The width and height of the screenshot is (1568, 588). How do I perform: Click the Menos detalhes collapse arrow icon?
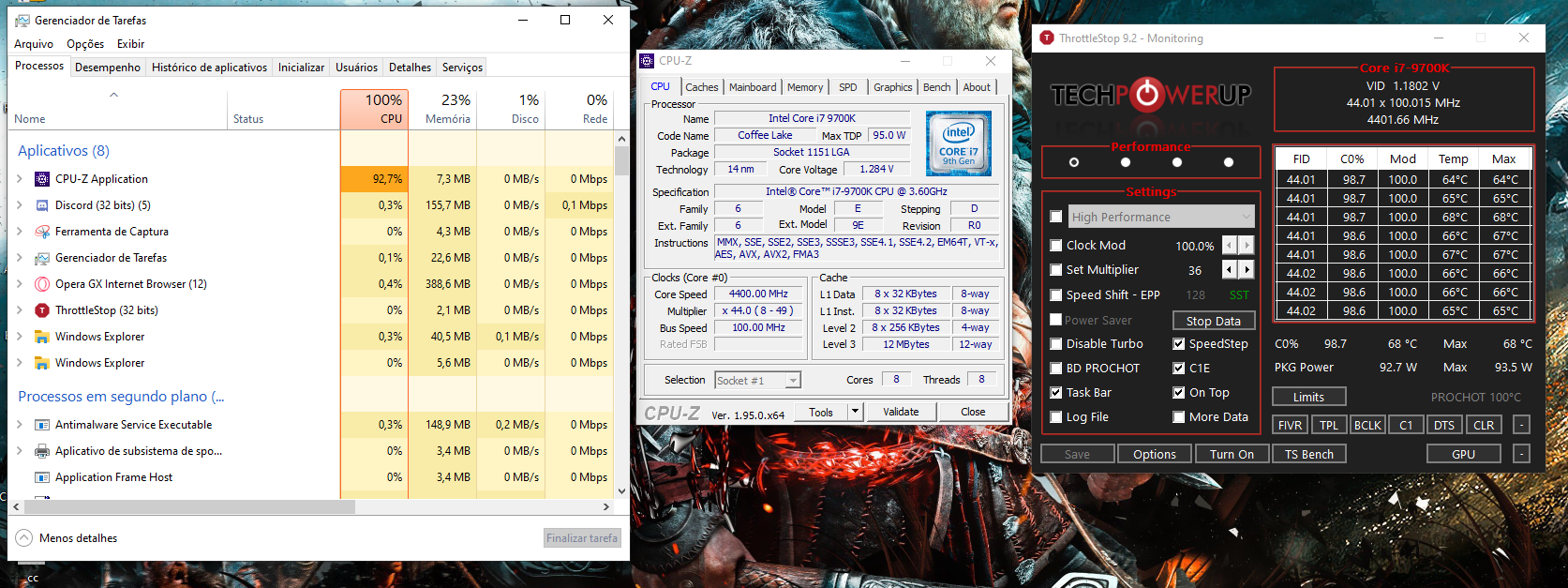[23, 538]
